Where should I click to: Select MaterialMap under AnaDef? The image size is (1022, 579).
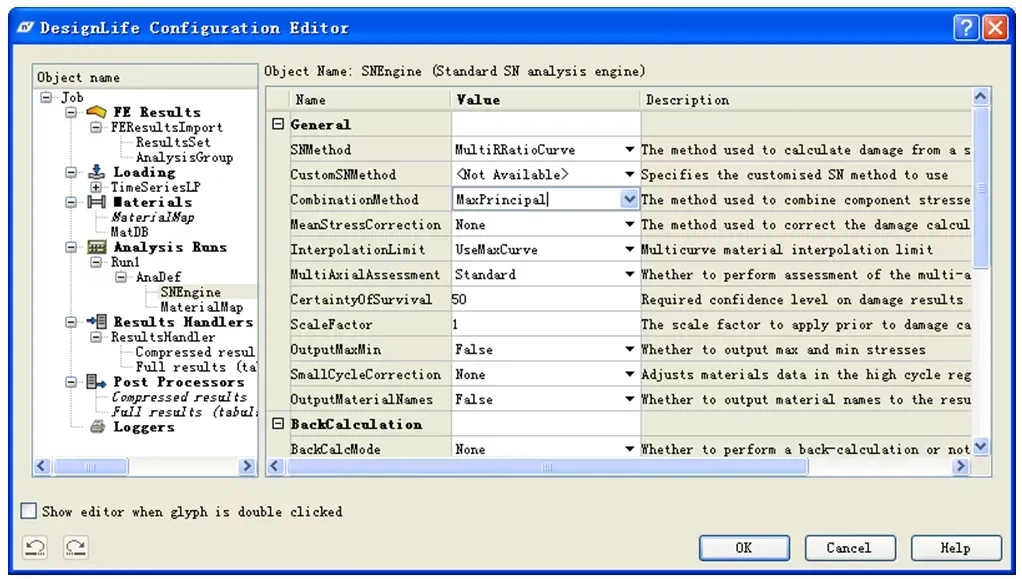click(201, 307)
